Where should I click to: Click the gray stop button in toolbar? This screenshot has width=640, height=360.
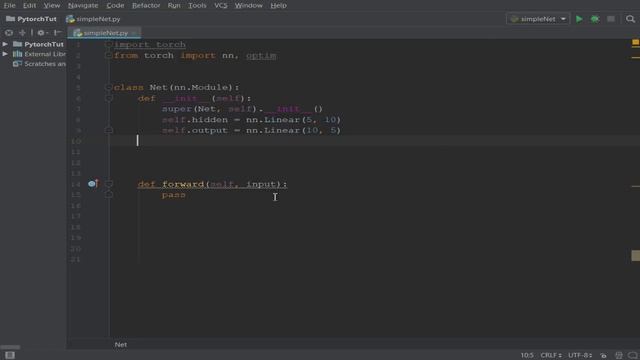pyautogui.click(x=611, y=19)
